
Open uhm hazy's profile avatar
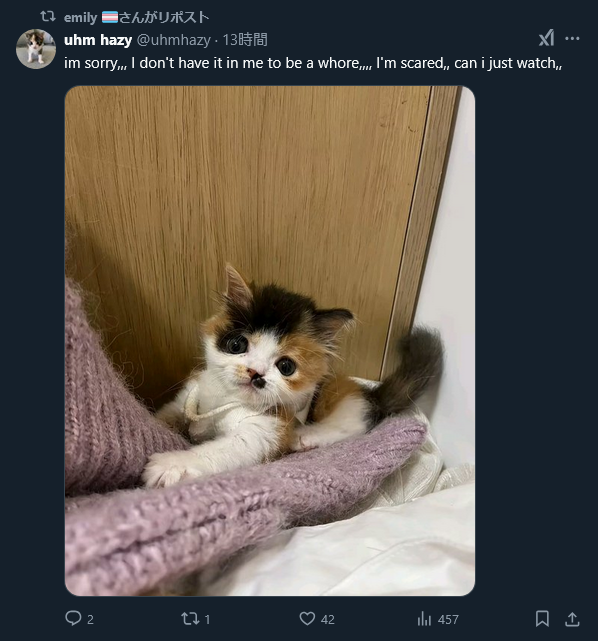36,49
